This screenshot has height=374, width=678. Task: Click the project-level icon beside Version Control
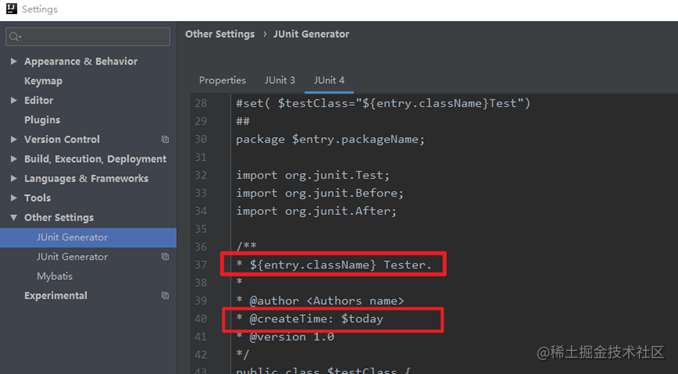tap(165, 139)
